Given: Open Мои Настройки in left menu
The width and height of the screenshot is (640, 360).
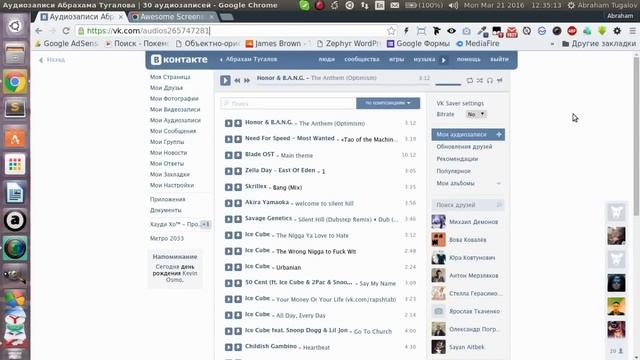Looking at the screenshot, I should 171,185.
